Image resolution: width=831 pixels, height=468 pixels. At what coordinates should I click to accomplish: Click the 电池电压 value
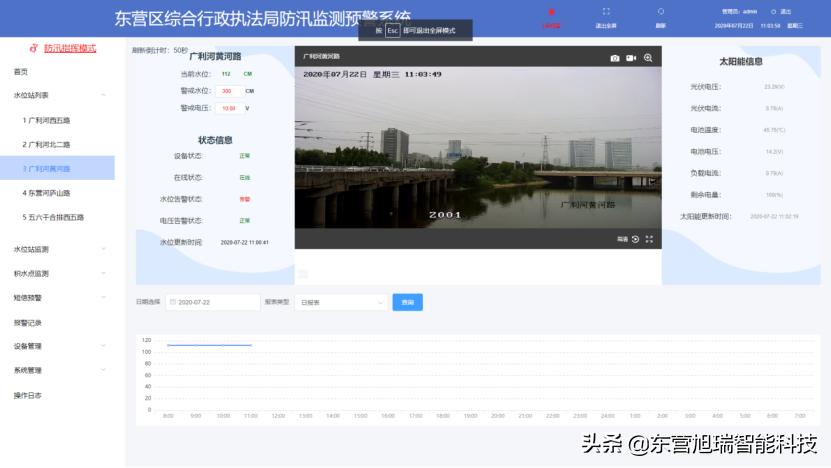pyautogui.click(x=774, y=152)
